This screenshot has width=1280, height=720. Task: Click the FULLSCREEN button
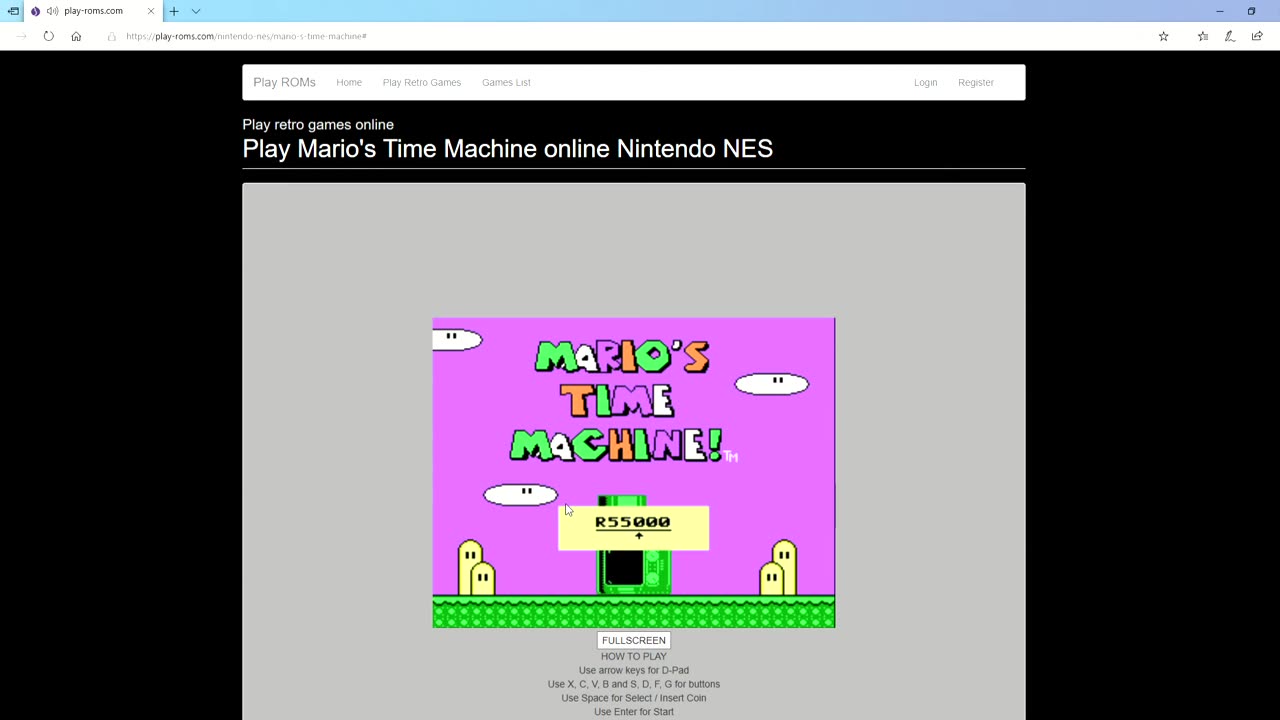[x=634, y=640]
